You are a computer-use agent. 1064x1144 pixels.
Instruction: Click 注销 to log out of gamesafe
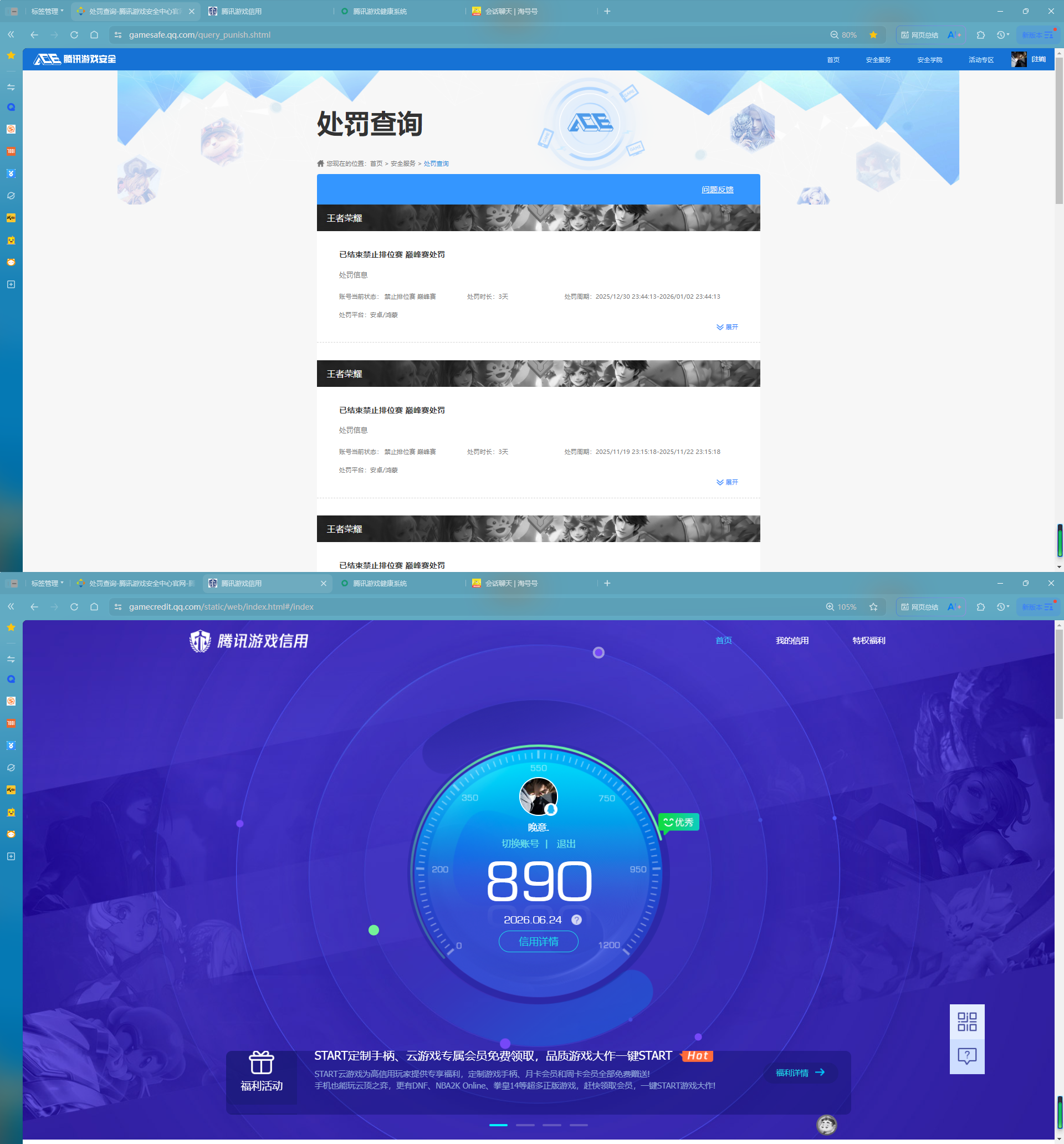[1039, 59]
